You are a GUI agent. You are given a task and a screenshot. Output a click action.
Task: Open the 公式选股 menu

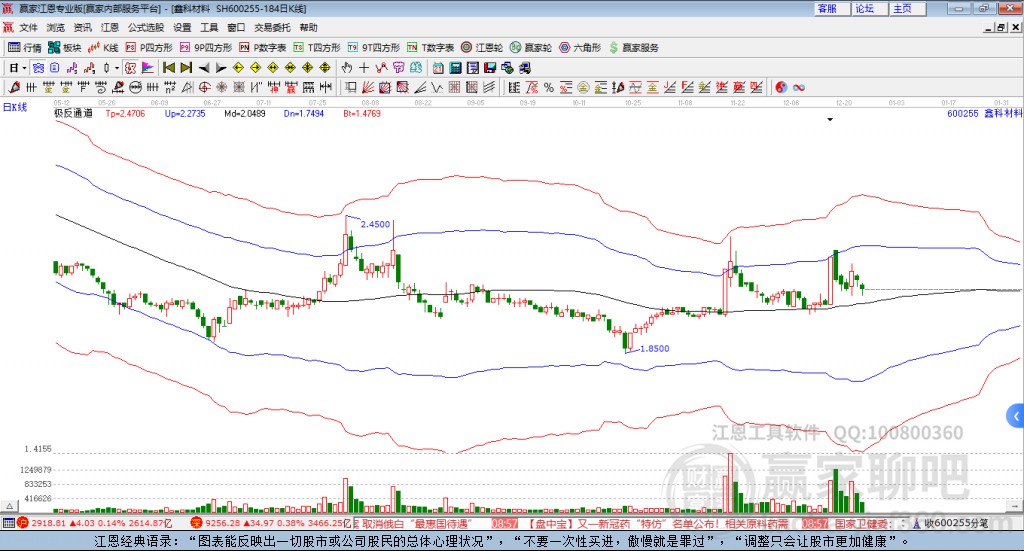[146, 27]
